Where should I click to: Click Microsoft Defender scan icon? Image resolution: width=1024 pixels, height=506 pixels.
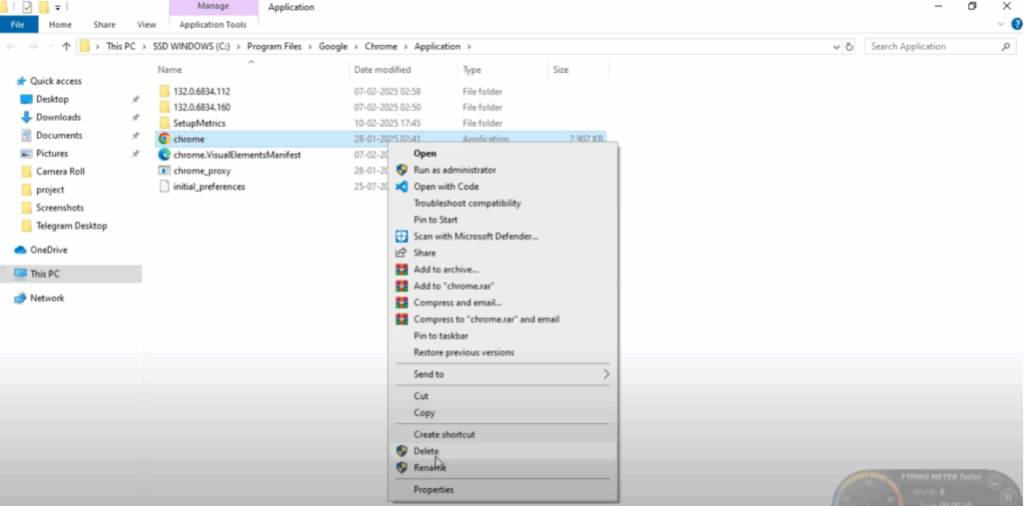pos(402,236)
